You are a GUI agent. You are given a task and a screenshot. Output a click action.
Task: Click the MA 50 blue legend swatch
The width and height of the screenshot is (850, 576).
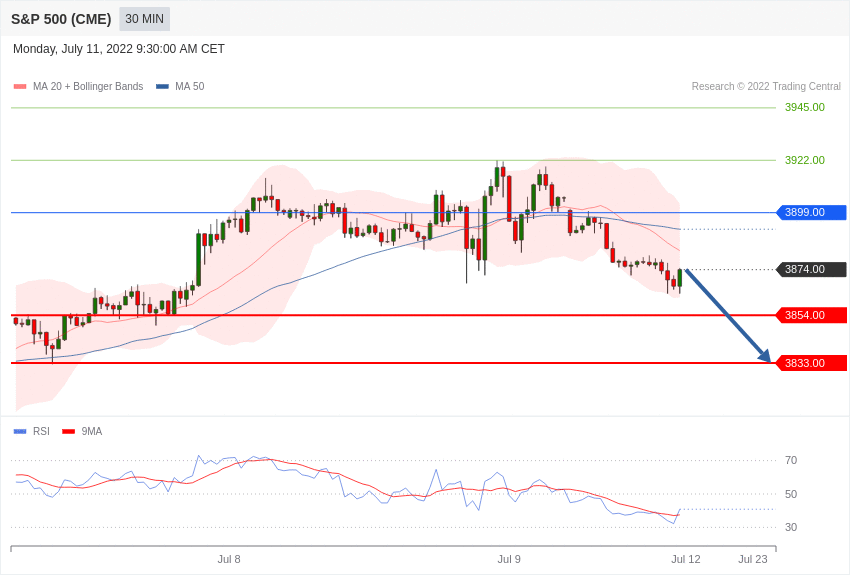162,86
